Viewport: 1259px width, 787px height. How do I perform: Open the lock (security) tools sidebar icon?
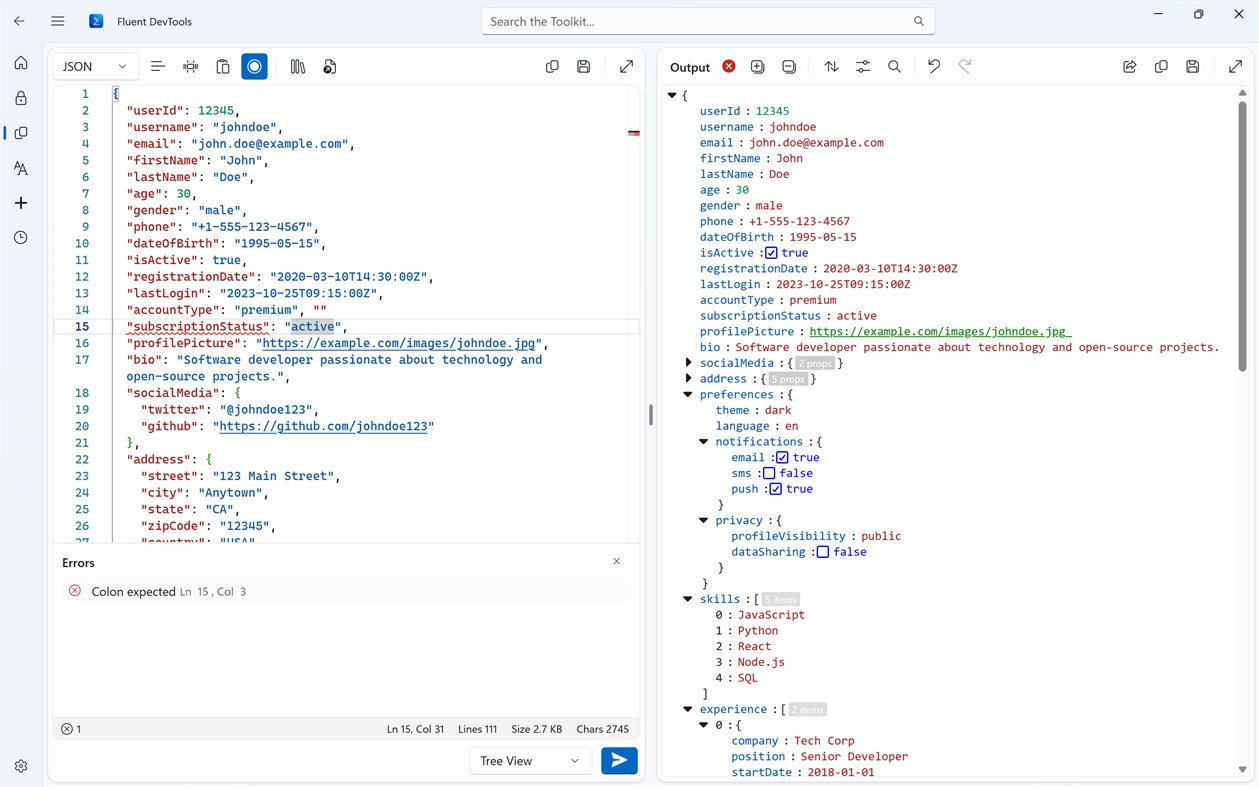click(21, 98)
